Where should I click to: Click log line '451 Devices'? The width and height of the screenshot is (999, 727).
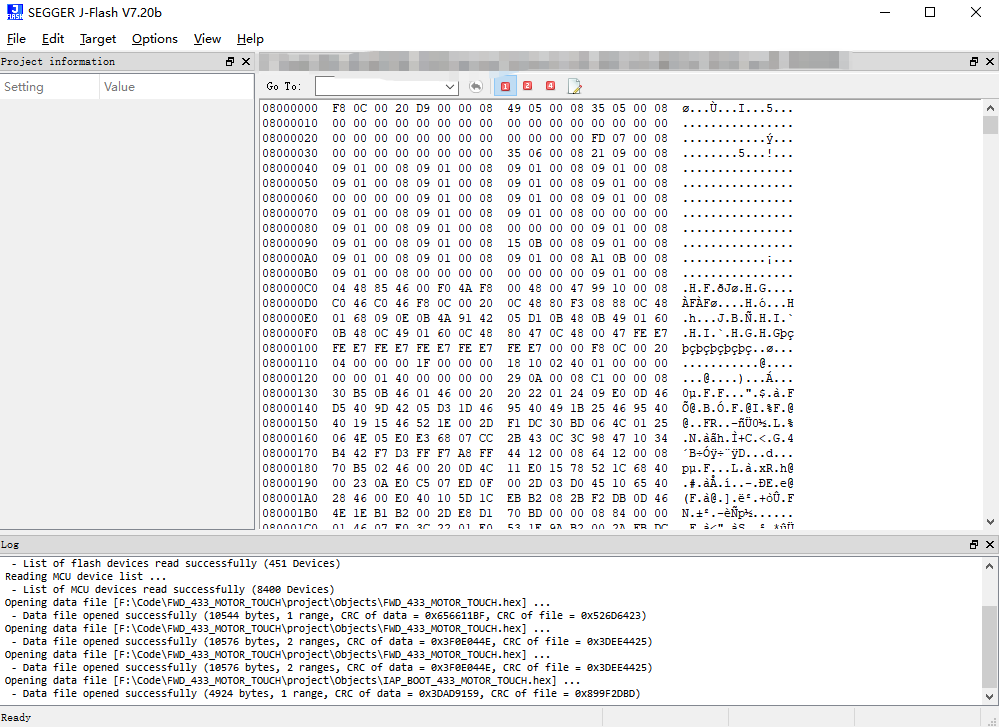(176, 563)
